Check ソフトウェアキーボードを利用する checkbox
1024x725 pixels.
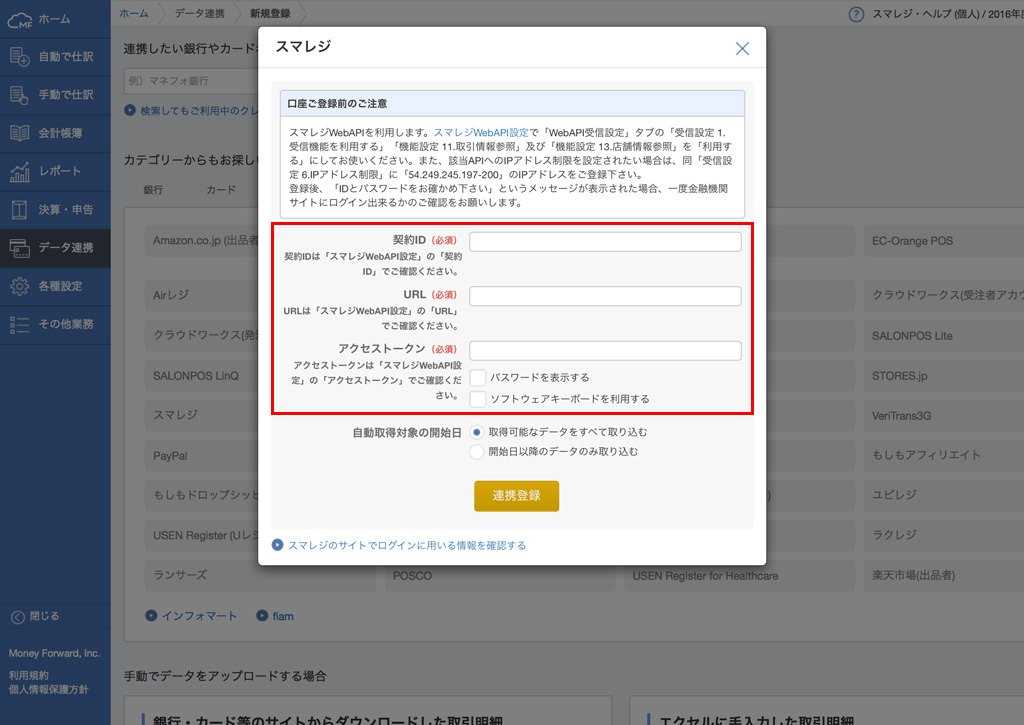pos(477,398)
